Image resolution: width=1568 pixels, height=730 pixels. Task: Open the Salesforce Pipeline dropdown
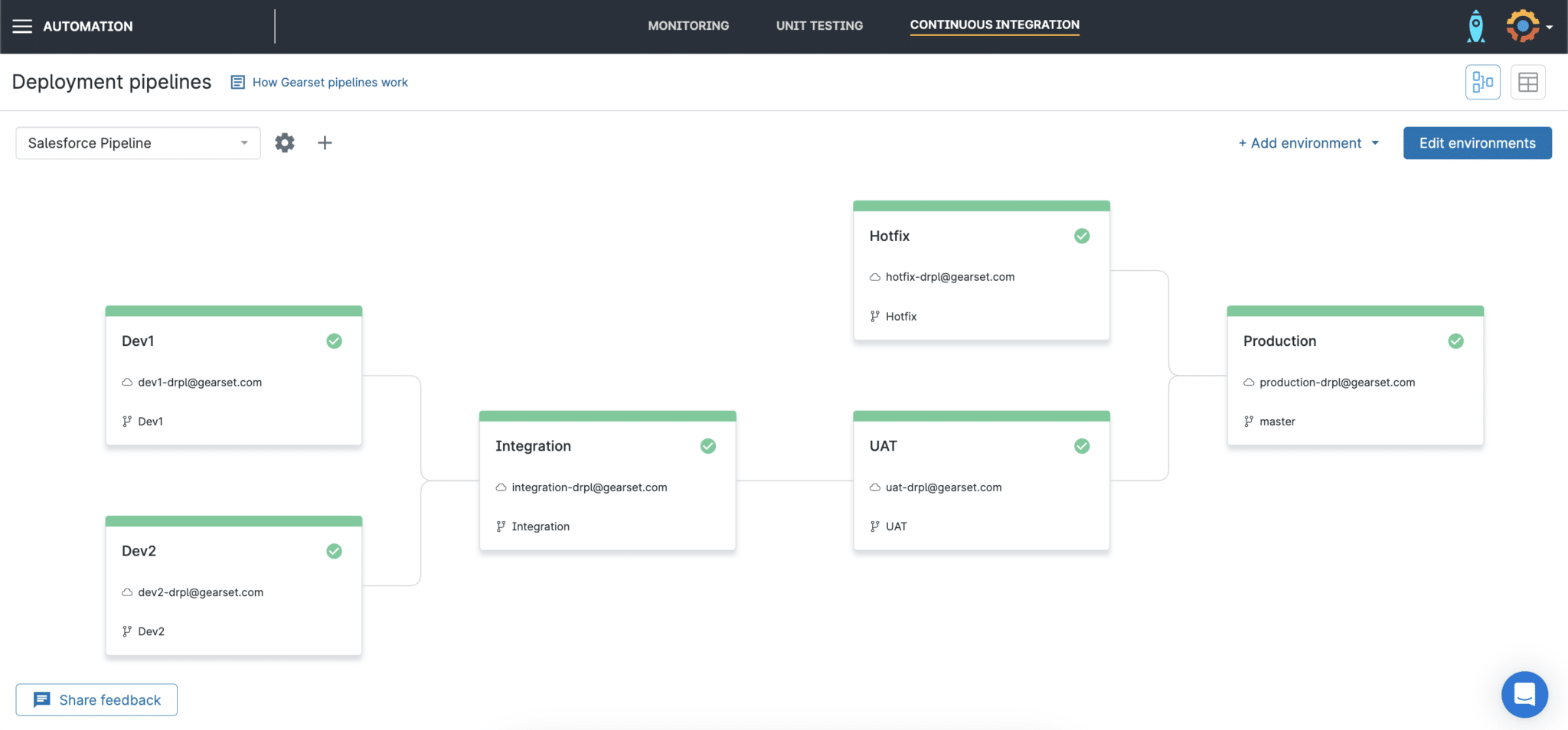(137, 142)
